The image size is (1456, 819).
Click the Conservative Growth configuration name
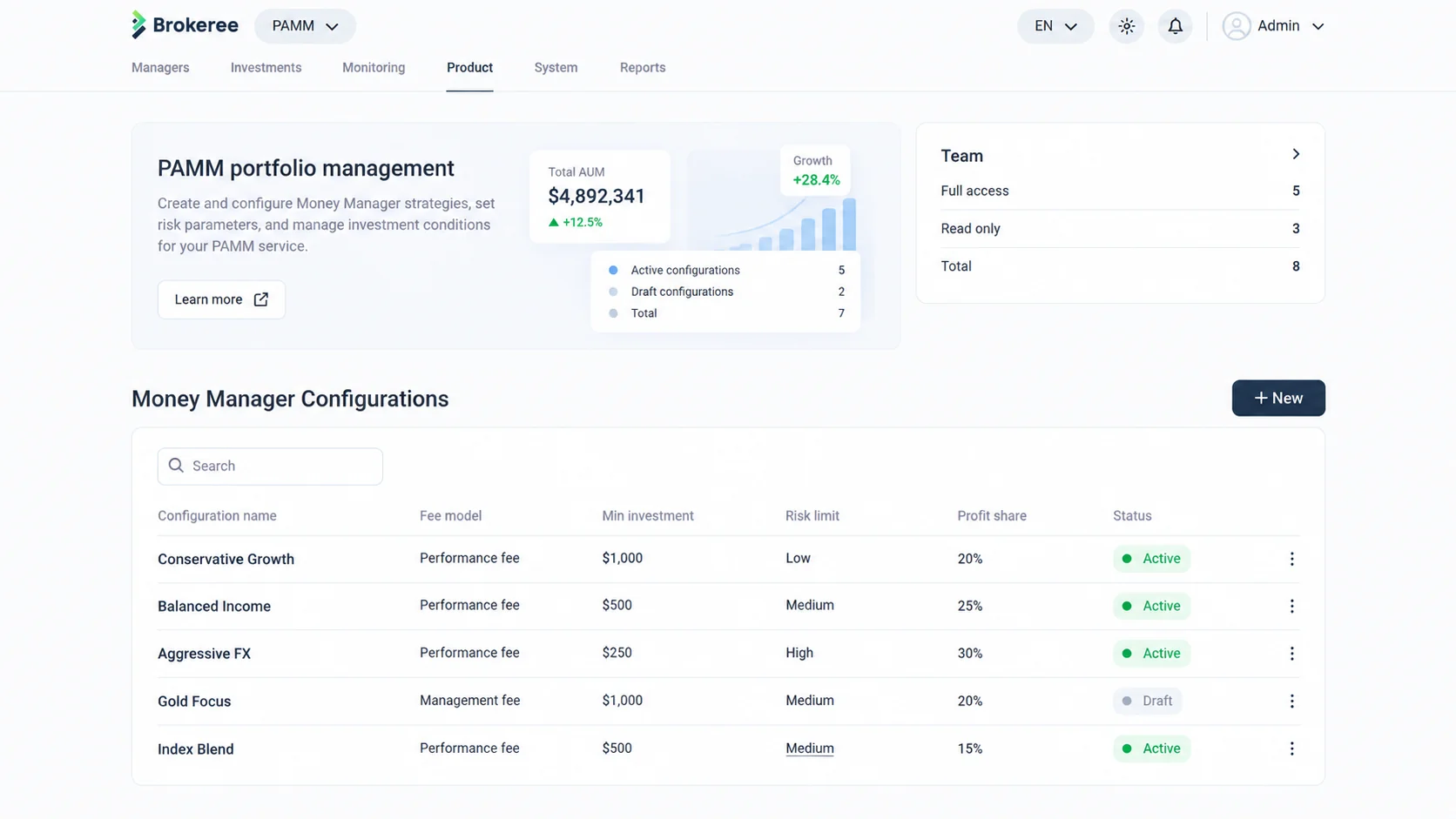(x=226, y=559)
